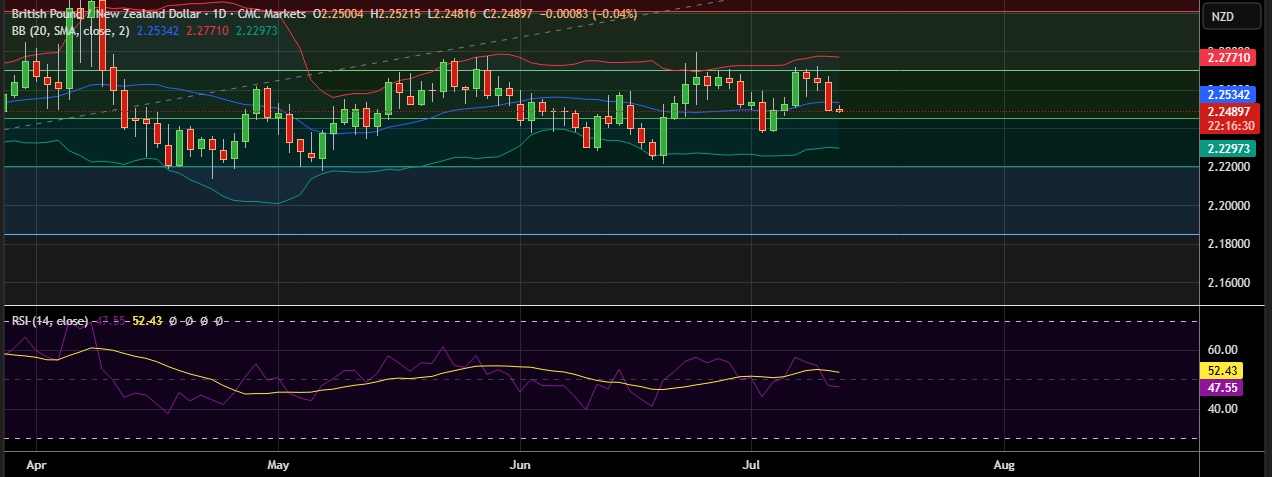The width and height of the screenshot is (1272, 477).
Task: Select the BB (20, SMA, close, 2) indicator legend
Action: point(70,31)
